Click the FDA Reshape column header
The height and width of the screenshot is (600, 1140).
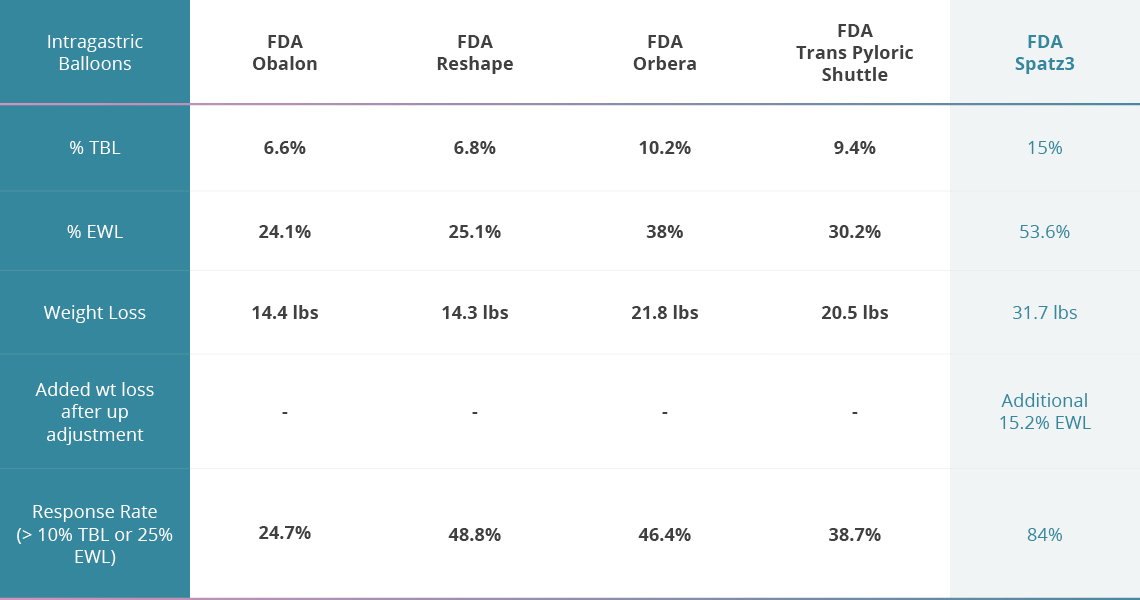coord(475,53)
